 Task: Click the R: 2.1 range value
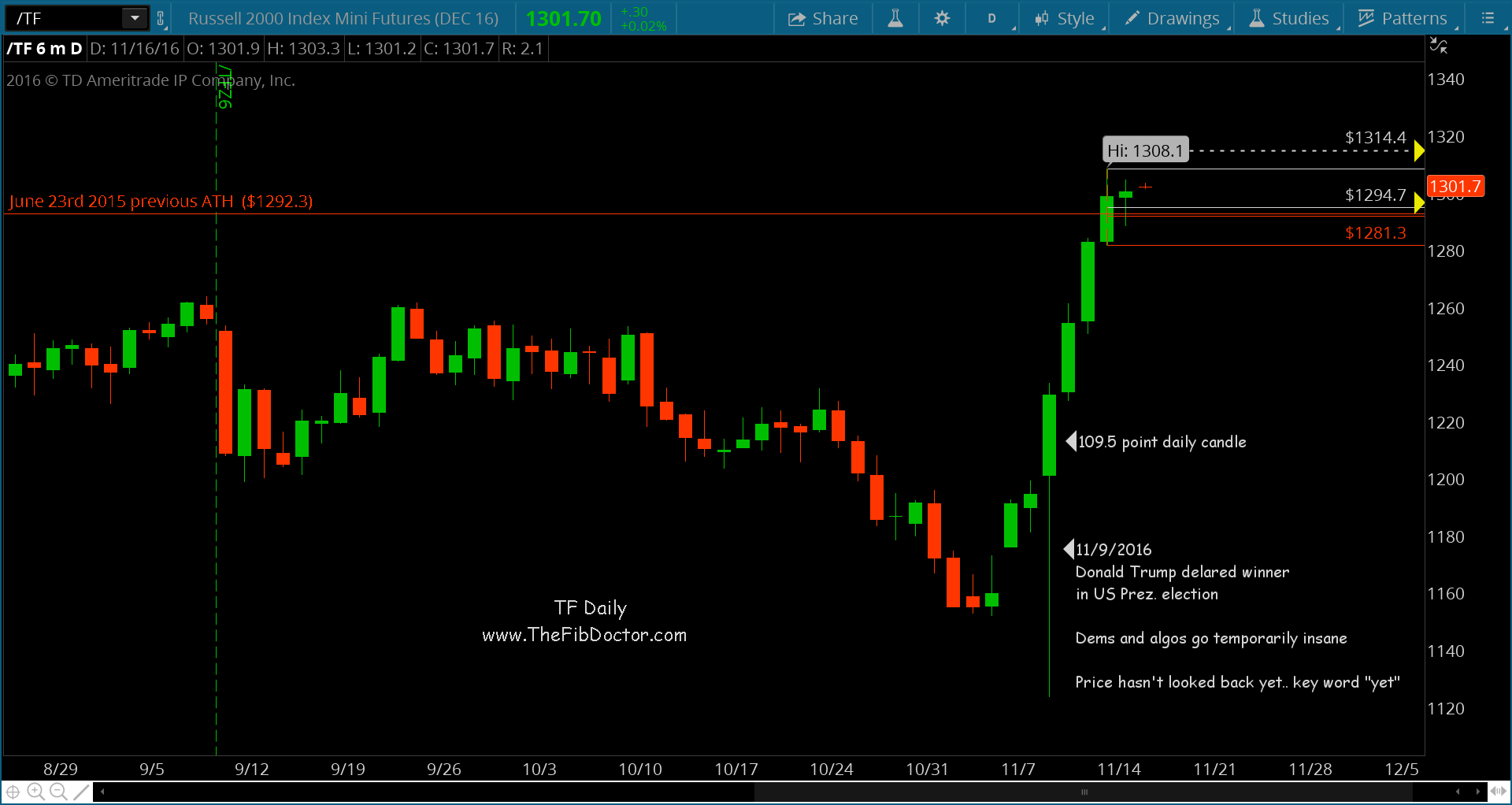pos(522,49)
